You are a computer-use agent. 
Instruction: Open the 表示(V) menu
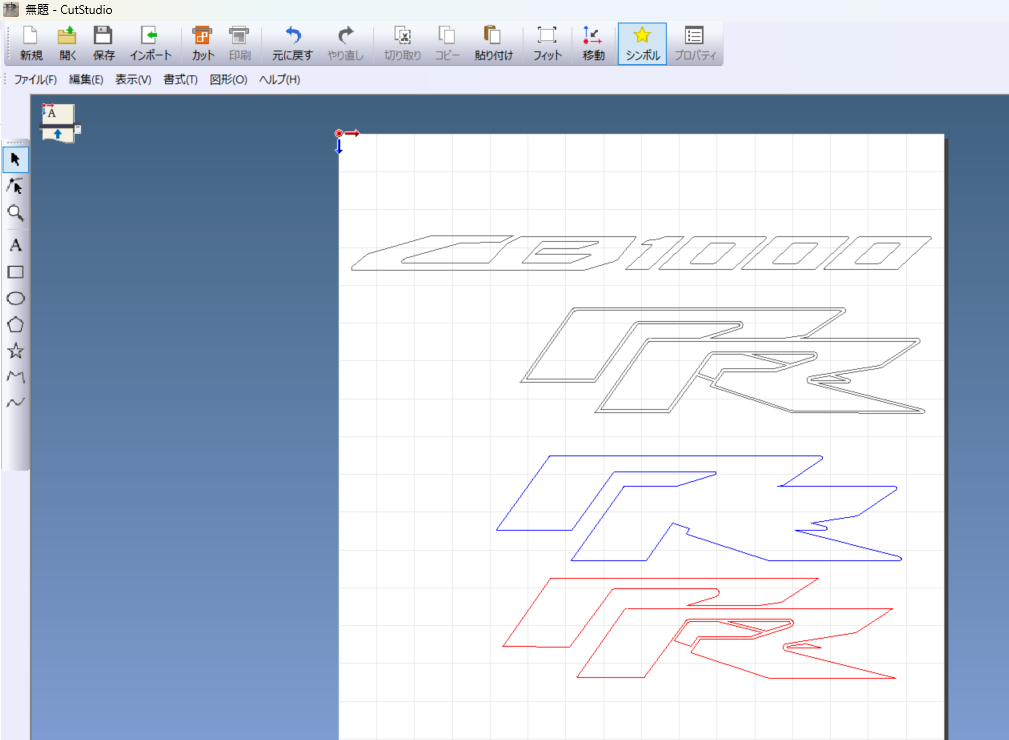[133, 80]
